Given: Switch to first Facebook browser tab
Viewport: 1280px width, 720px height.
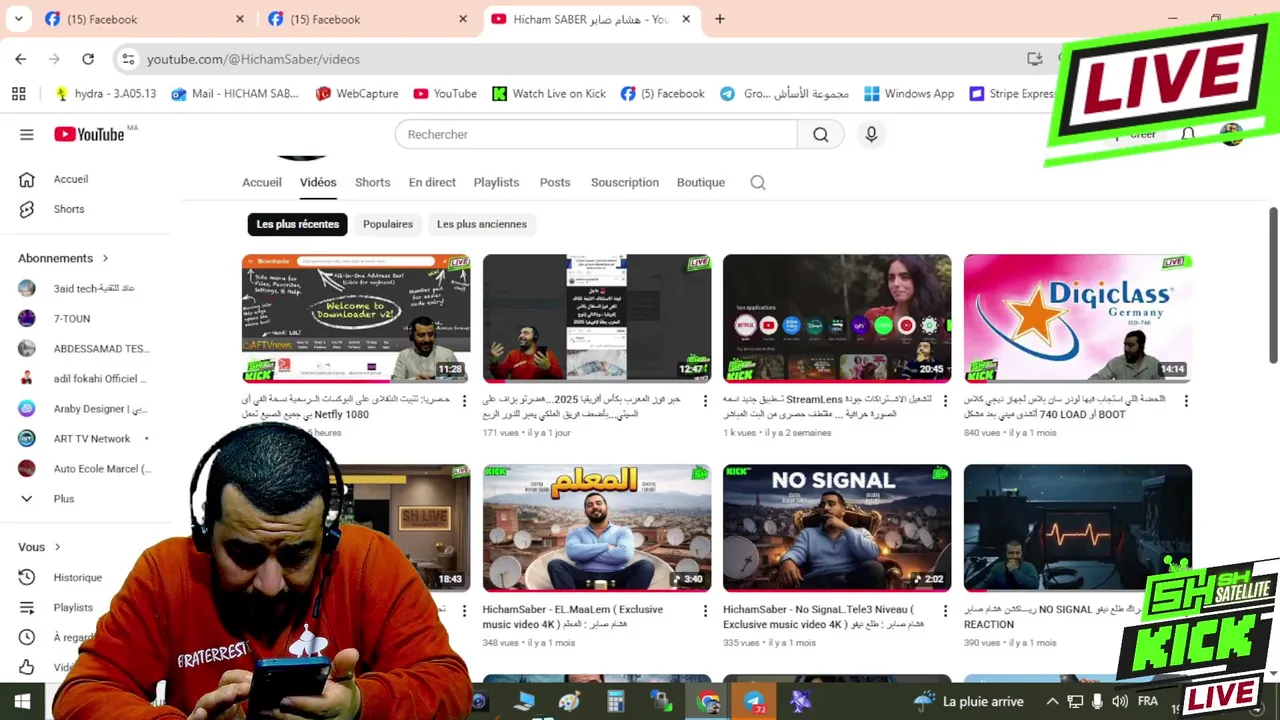Looking at the screenshot, I should coord(145,19).
